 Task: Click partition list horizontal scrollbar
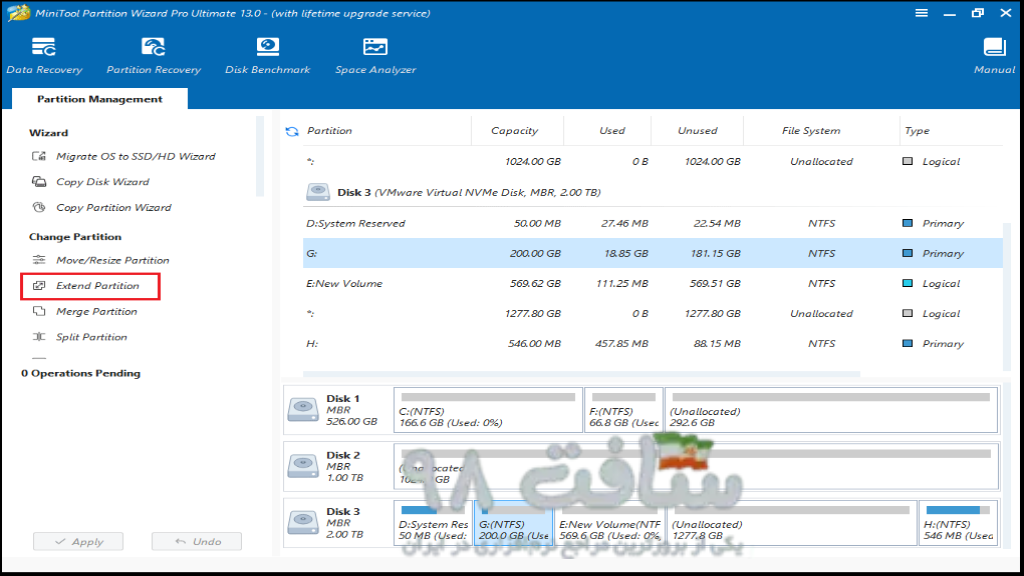click(x=581, y=374)
